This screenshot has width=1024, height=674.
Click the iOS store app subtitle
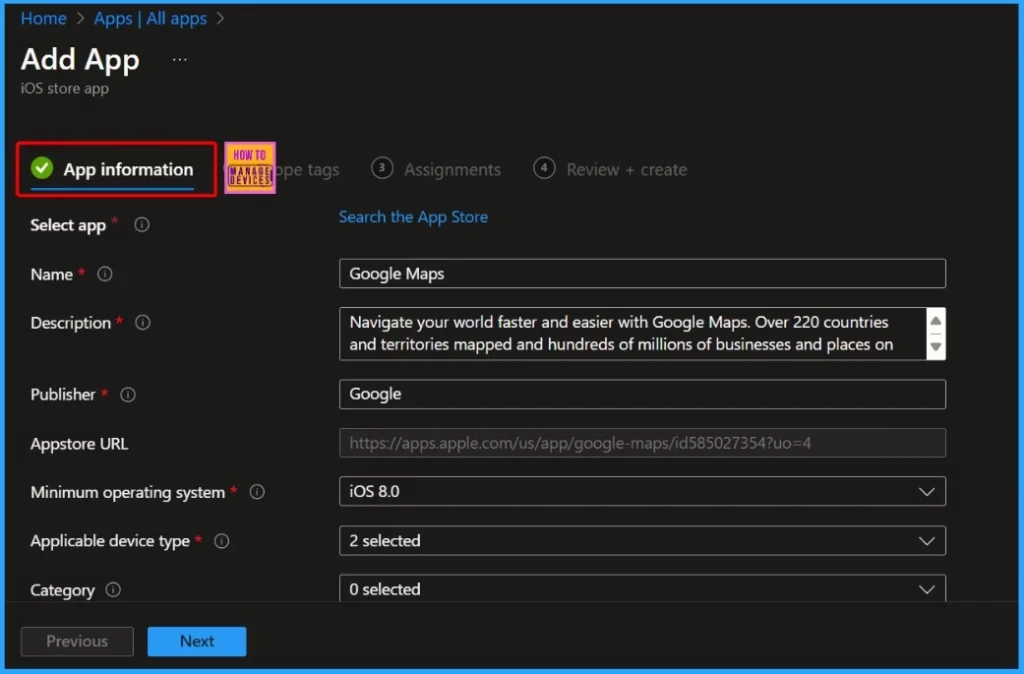pos(64,88)
